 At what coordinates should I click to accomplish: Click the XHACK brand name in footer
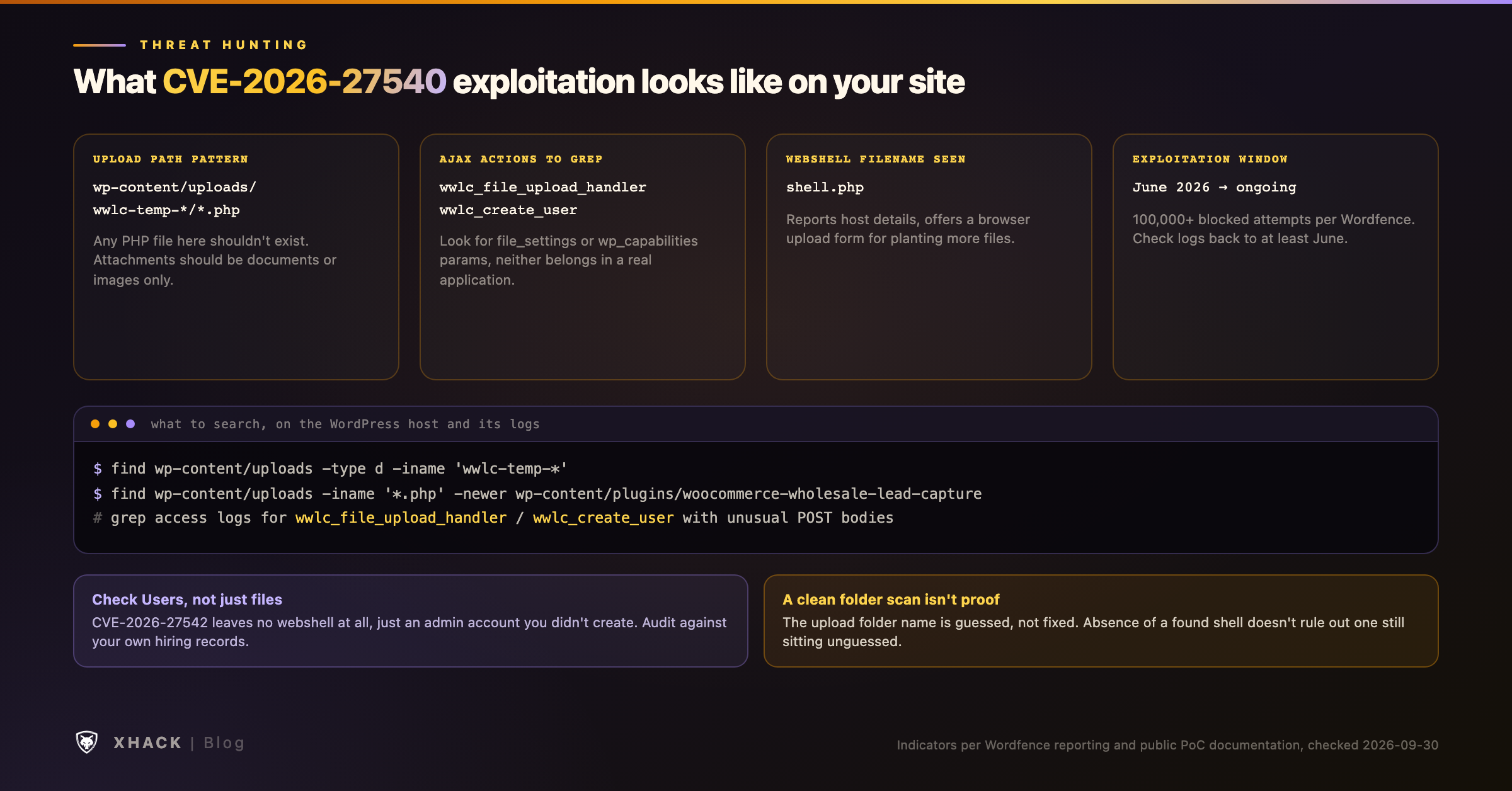(147, 743)
